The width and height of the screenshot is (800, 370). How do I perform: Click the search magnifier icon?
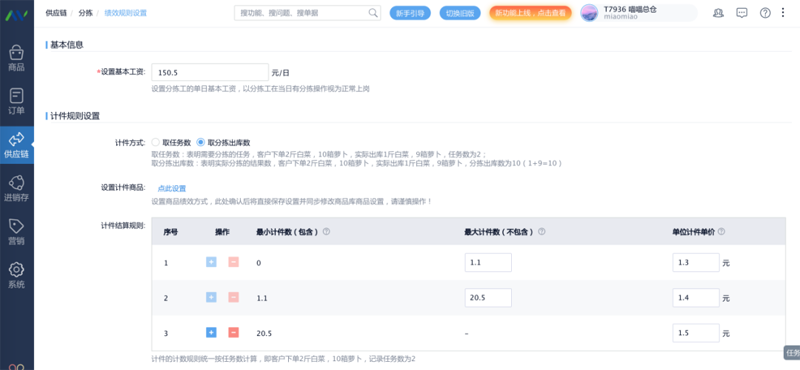(x=373, y=13)
